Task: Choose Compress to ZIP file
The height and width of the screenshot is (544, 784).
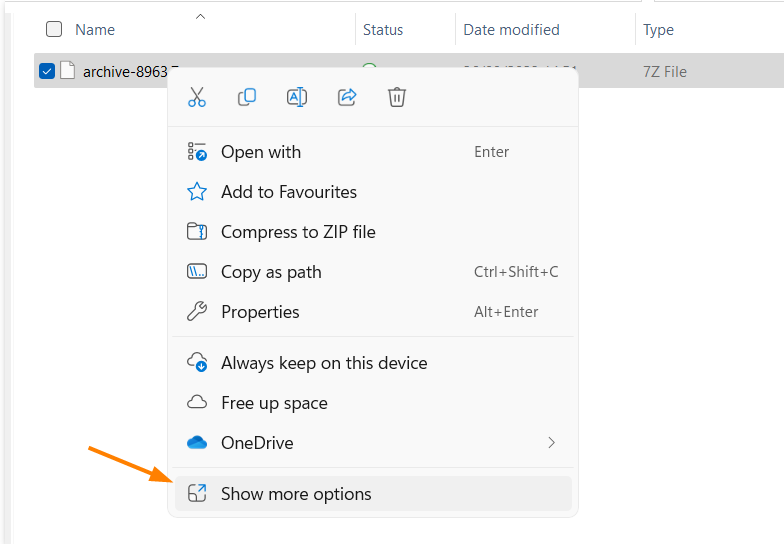Action: 298,232
